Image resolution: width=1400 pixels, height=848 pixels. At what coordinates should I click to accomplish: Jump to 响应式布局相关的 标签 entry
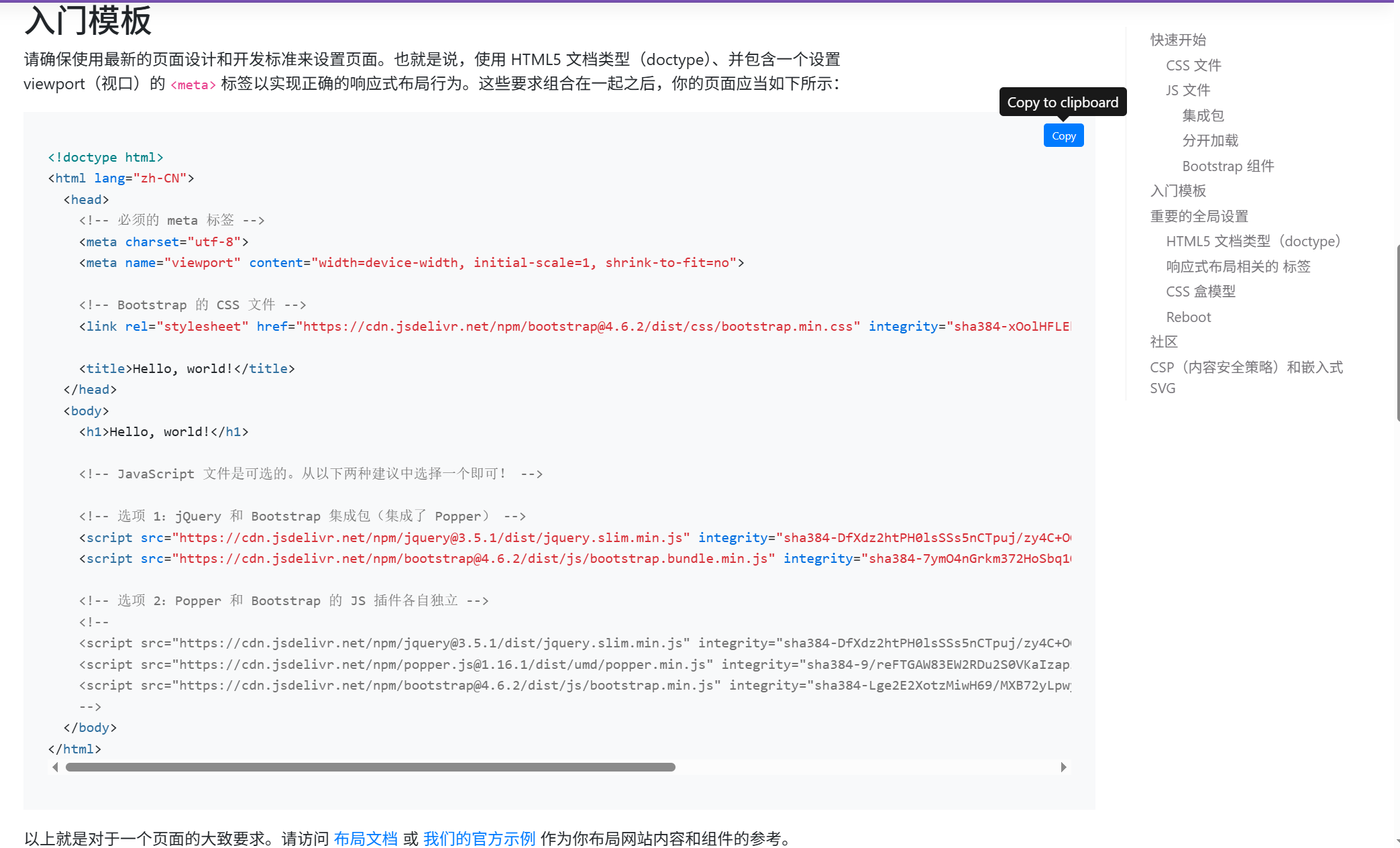click(1238, 266)
